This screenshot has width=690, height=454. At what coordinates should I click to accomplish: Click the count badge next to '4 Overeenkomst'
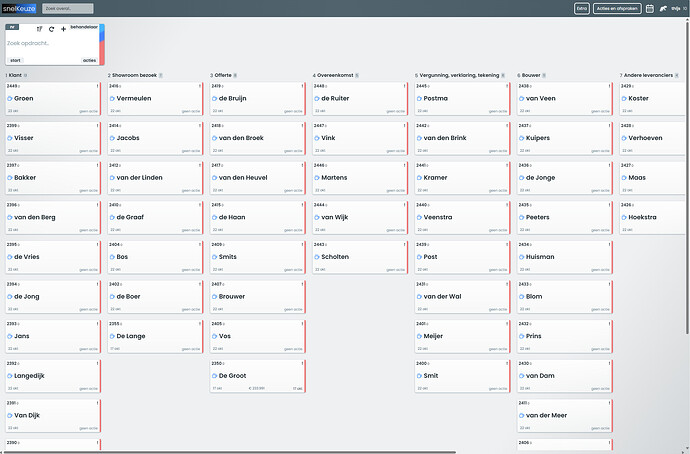click(357, 75)
